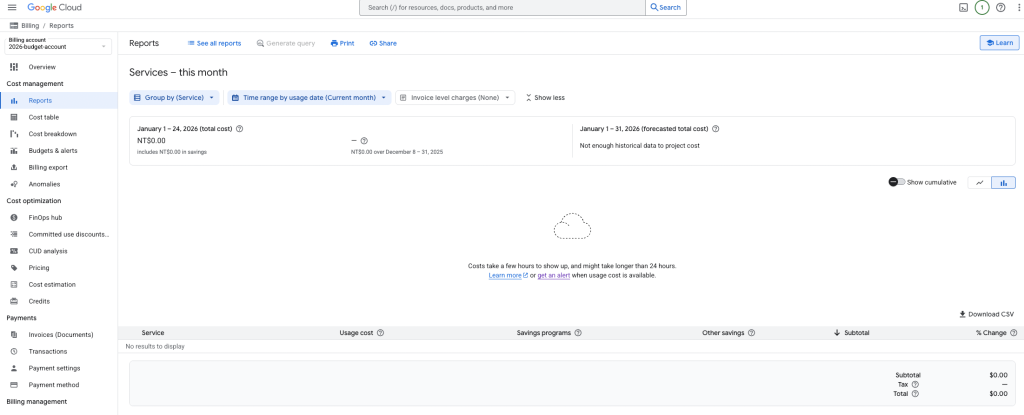Click help icon beside Savings programs column
This screenshot has height=415, width=1024.
tap(578, 333)
